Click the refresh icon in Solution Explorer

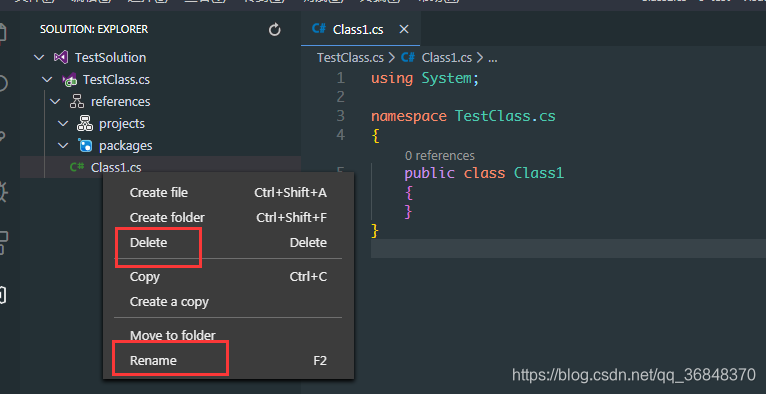tap(275, 30)
